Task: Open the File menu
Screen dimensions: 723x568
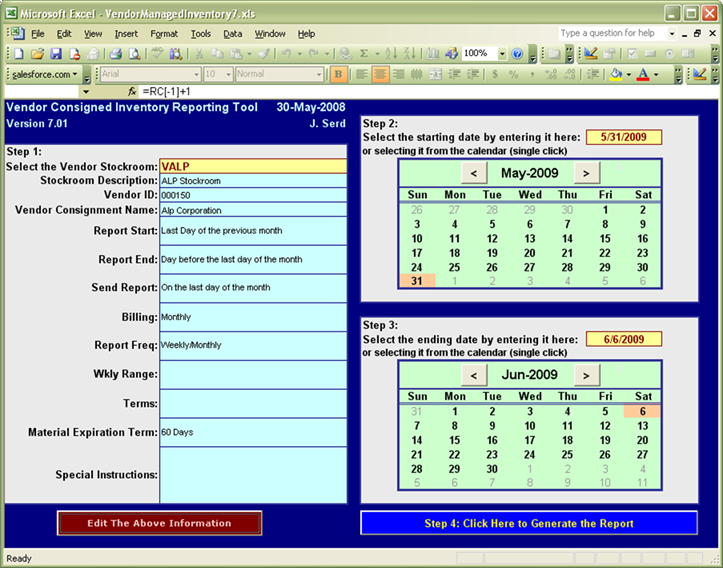Action: tap(37, 34)
